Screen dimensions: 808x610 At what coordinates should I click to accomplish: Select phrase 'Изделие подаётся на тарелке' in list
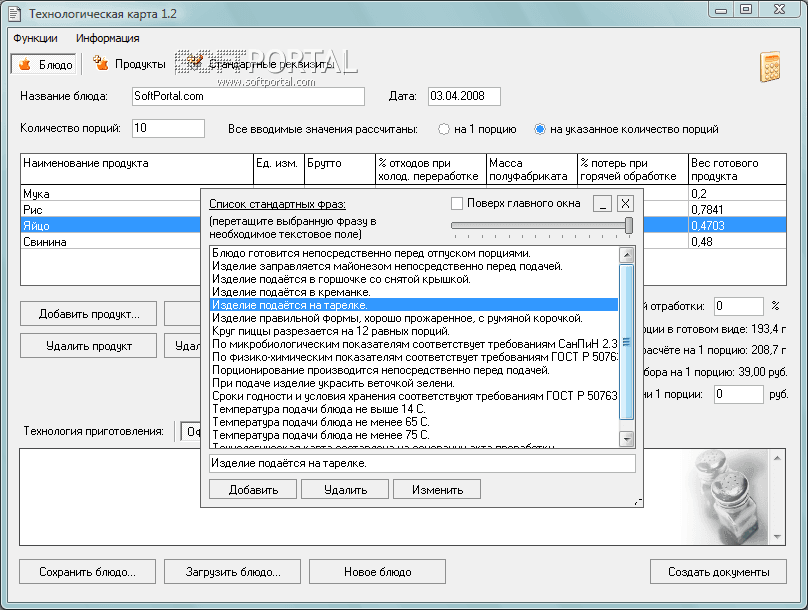(414, 305)
